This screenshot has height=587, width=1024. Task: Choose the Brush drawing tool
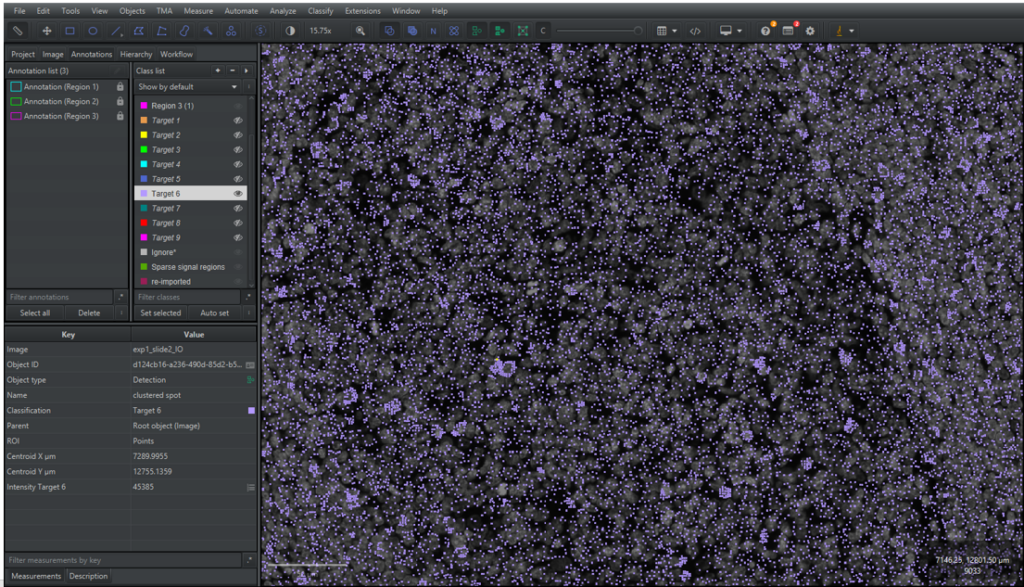point(184,31)
